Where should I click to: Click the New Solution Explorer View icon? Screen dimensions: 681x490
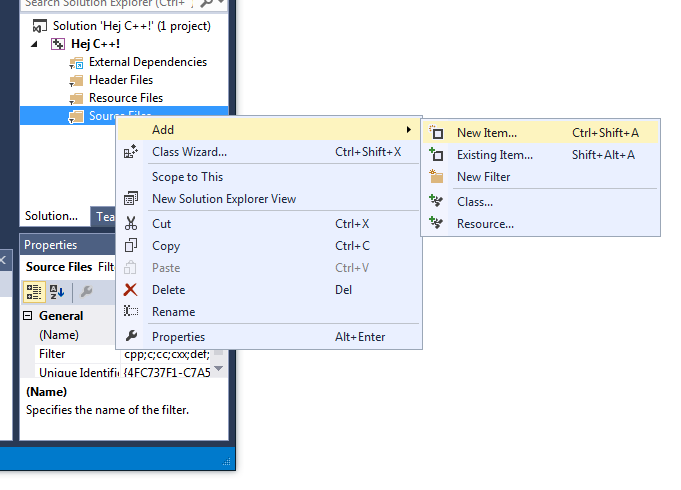pyautogui.click(x=131, y=199)
